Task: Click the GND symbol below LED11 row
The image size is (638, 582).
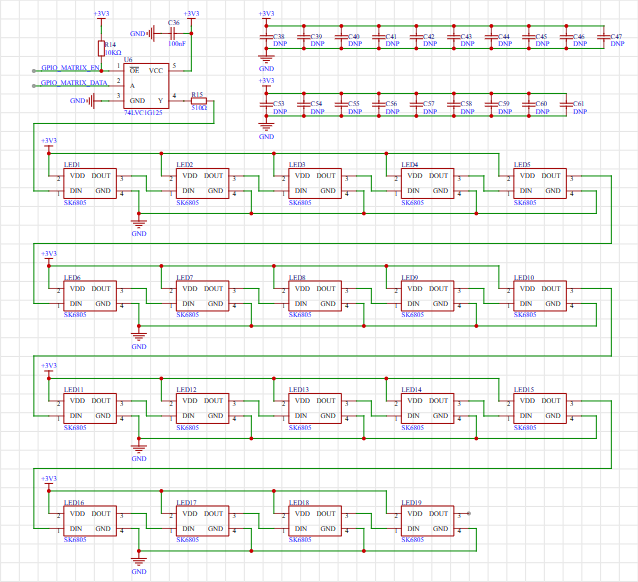Action: point(139,452)
